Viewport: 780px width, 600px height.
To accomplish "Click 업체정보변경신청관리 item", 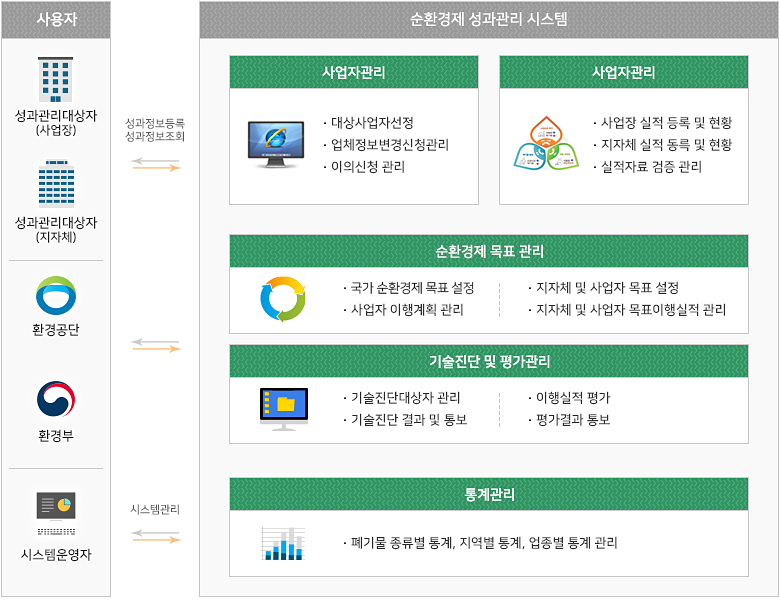I will [x=390, y=144].
